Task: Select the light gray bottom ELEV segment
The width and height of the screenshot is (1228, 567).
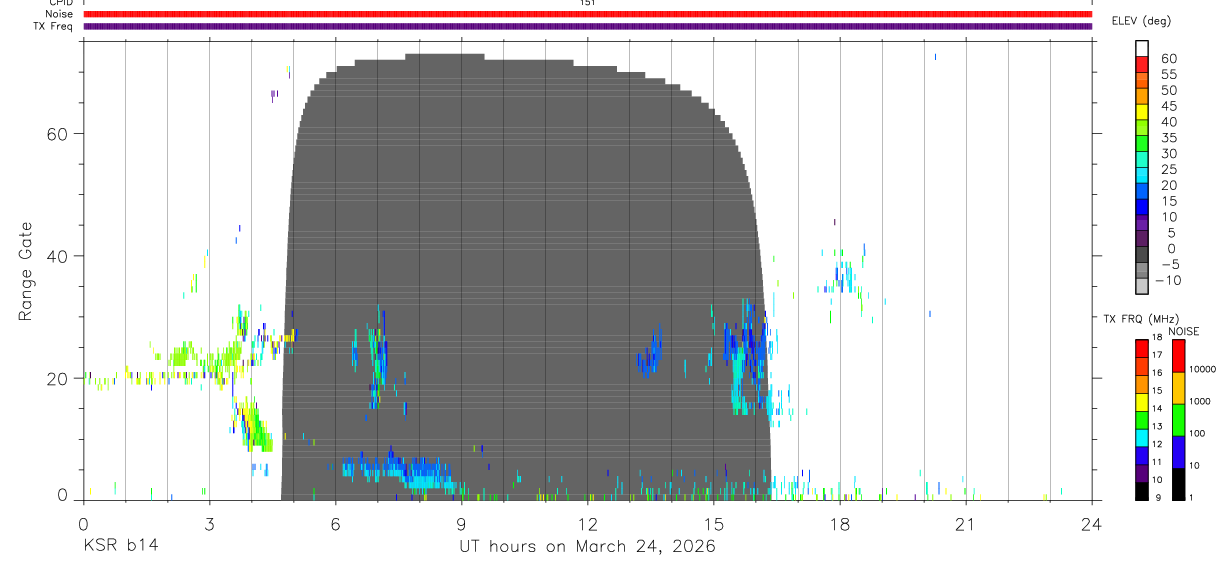Action: tap(1142, 286)
